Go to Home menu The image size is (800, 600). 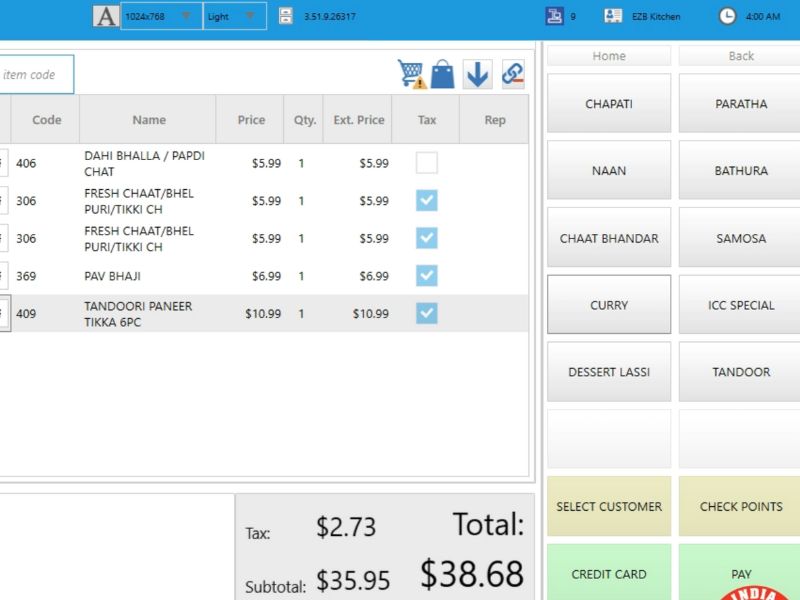[x=609, y=56]
